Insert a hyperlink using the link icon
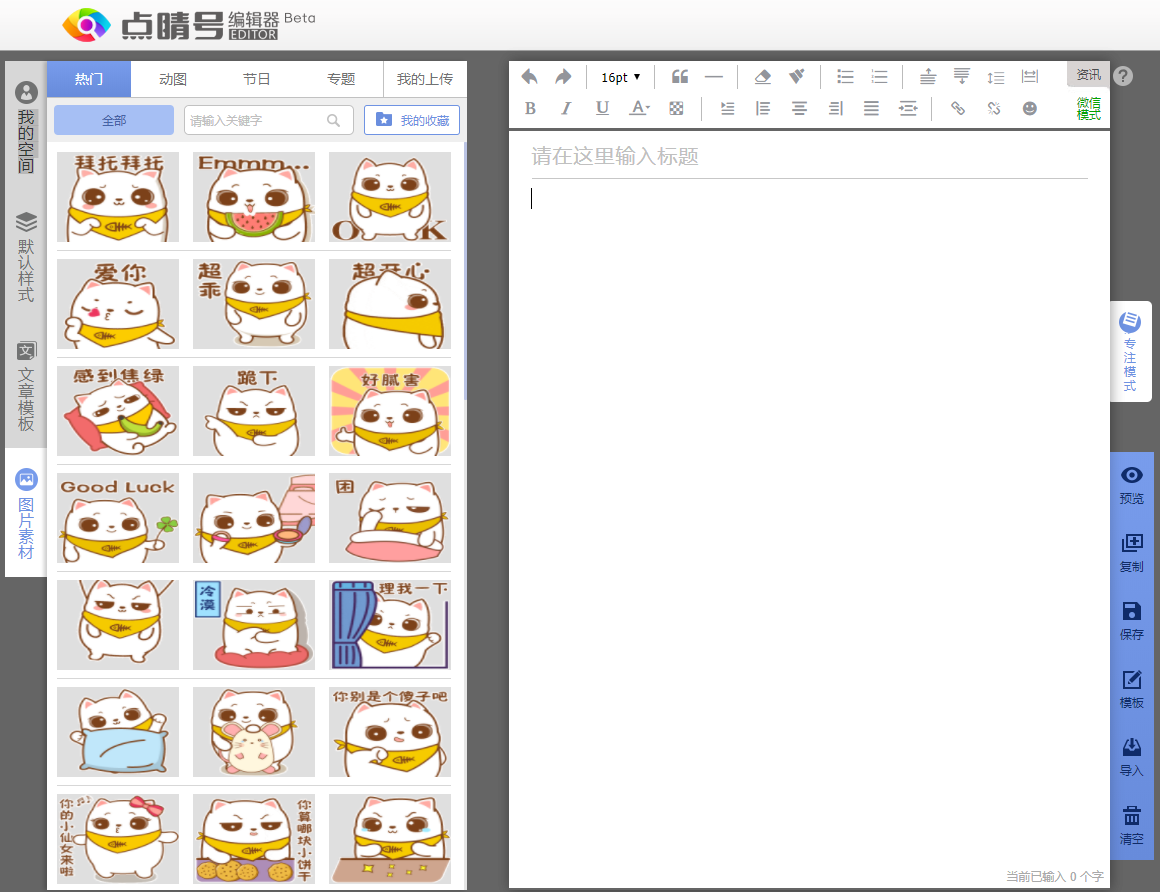Screen dimensions: 1160x892 pyautogui.click(x=958, y=108)
